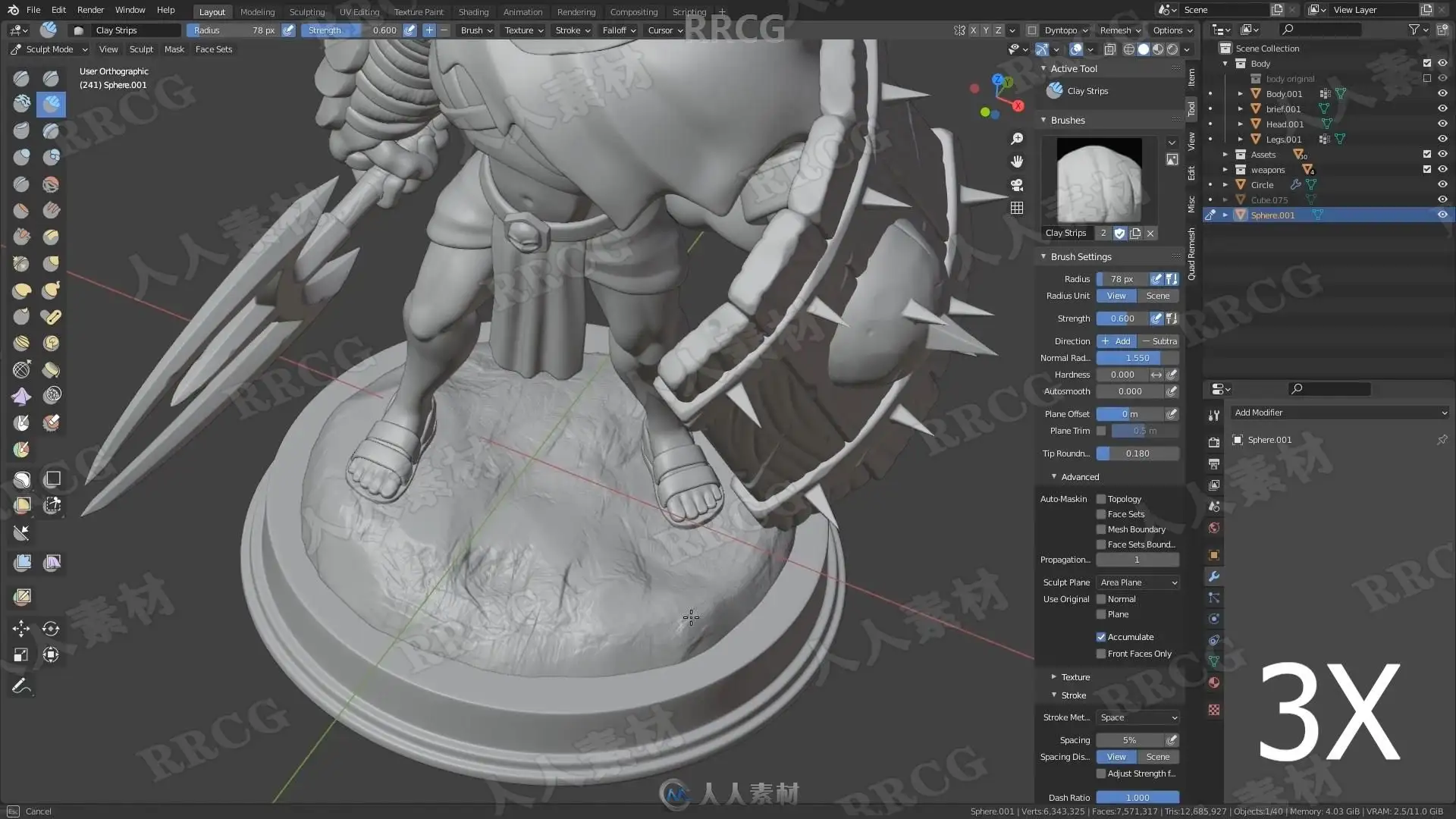Open the Face Sets menu
The width and height of the screenshot is (1456, 819).
tap(214, 49)
